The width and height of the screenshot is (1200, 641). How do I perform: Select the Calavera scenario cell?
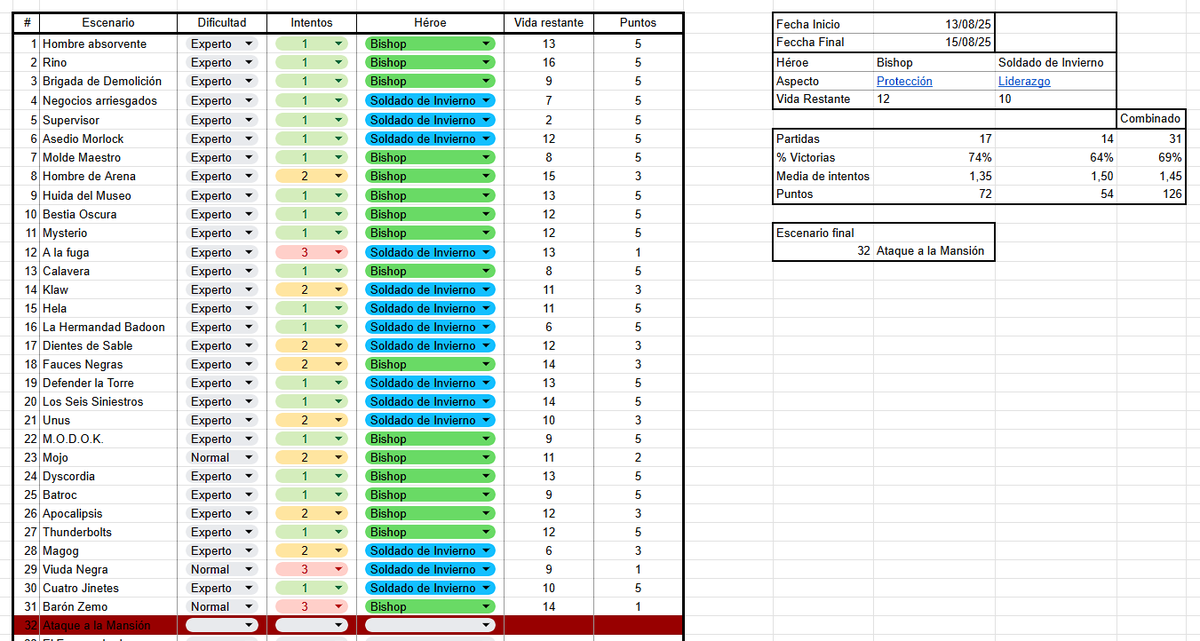[x=109, y=271]
